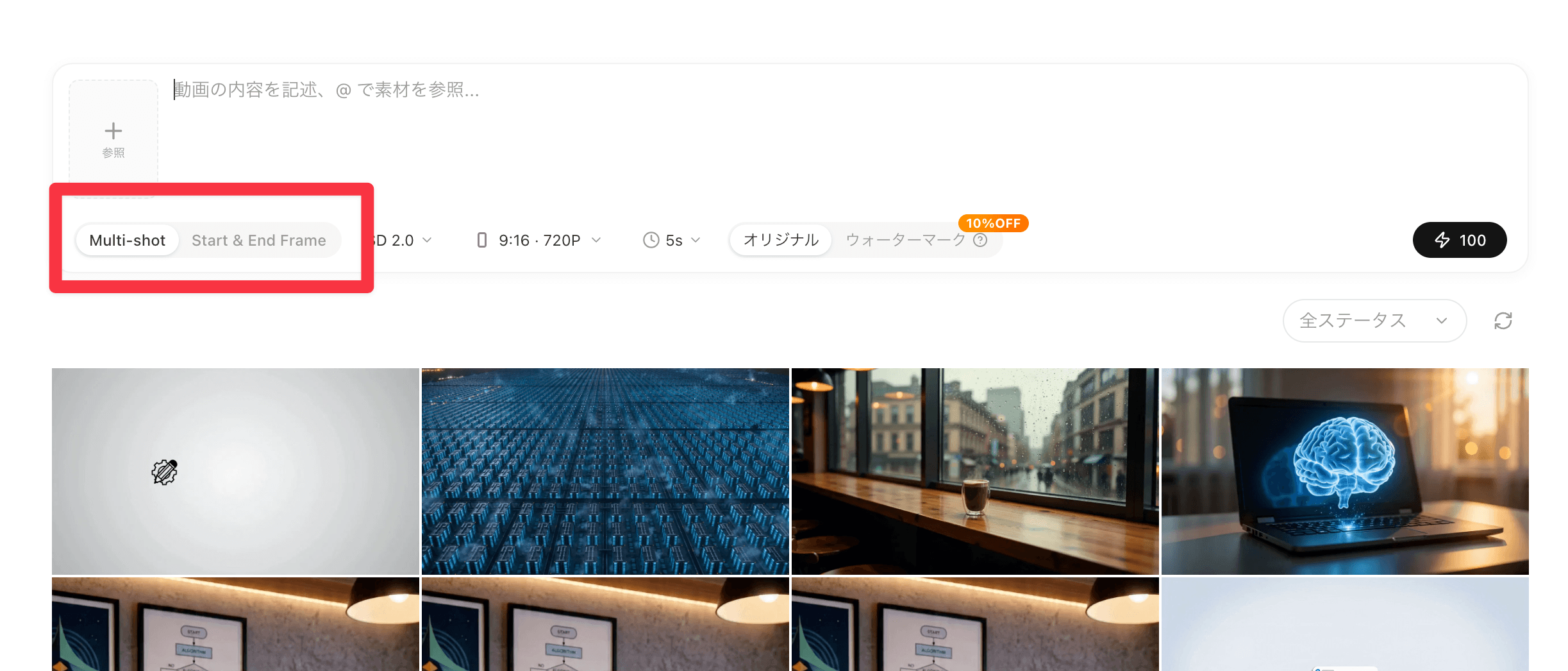The width and height of the screenshot is (1568, 671).
Task: Expand the 5s duration dropdown
Action: pos(673,240)
